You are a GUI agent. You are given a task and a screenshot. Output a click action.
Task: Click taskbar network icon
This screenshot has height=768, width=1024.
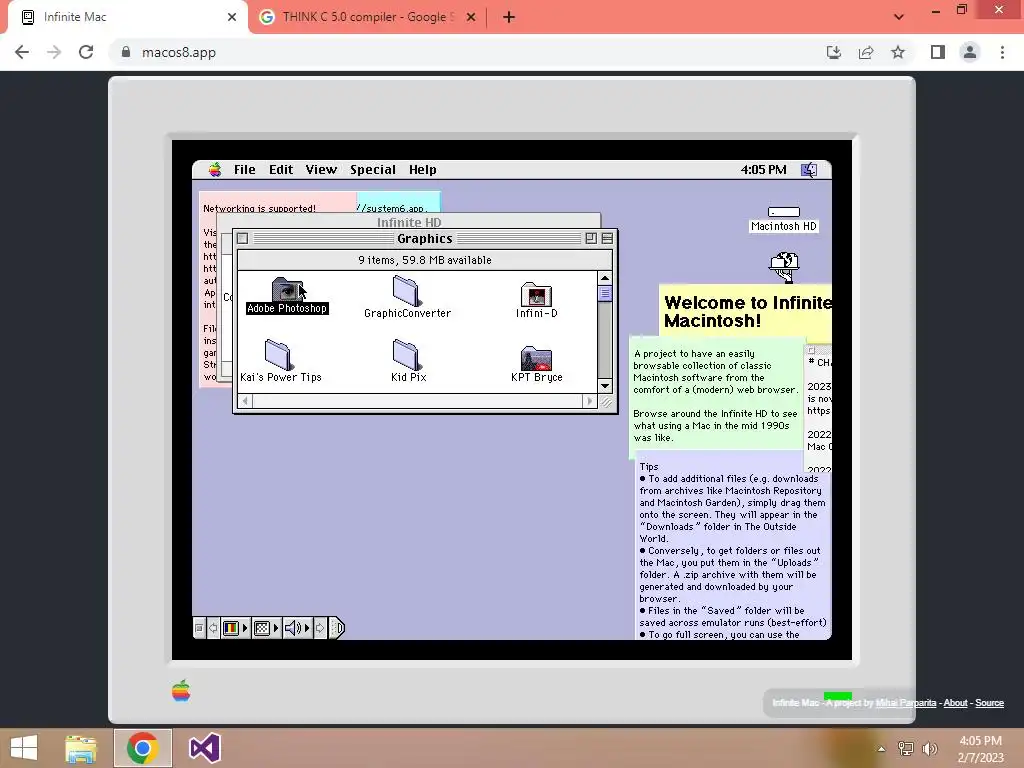[x=905, y=749]
